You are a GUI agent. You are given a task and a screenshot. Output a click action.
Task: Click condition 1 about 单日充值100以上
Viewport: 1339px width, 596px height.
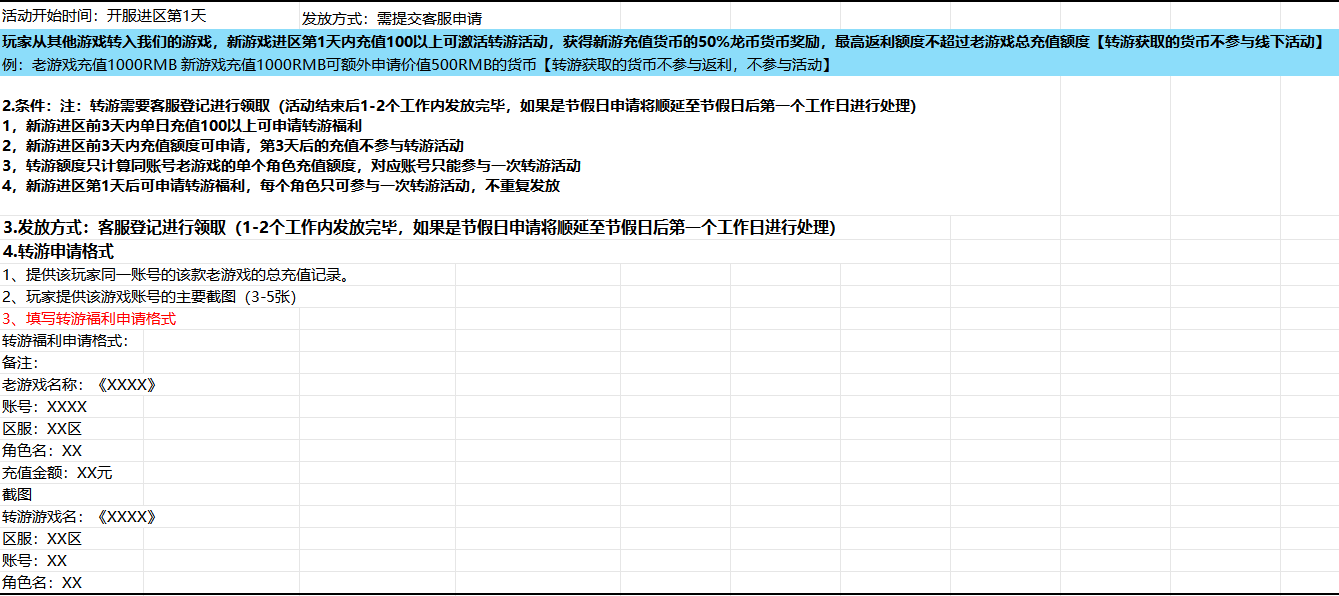181,126
